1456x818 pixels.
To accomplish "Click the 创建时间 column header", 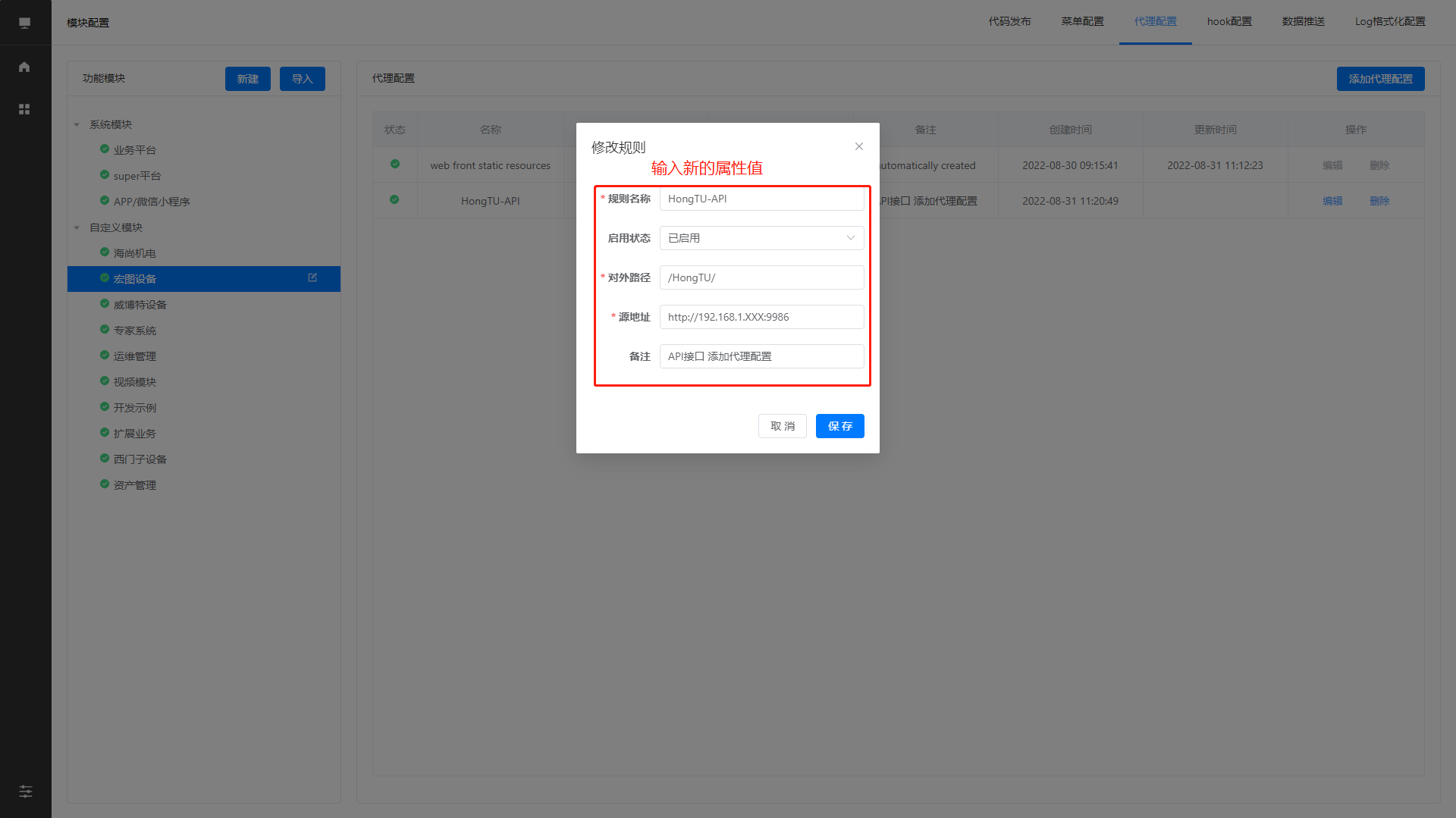I will [x=1070, y=130].
